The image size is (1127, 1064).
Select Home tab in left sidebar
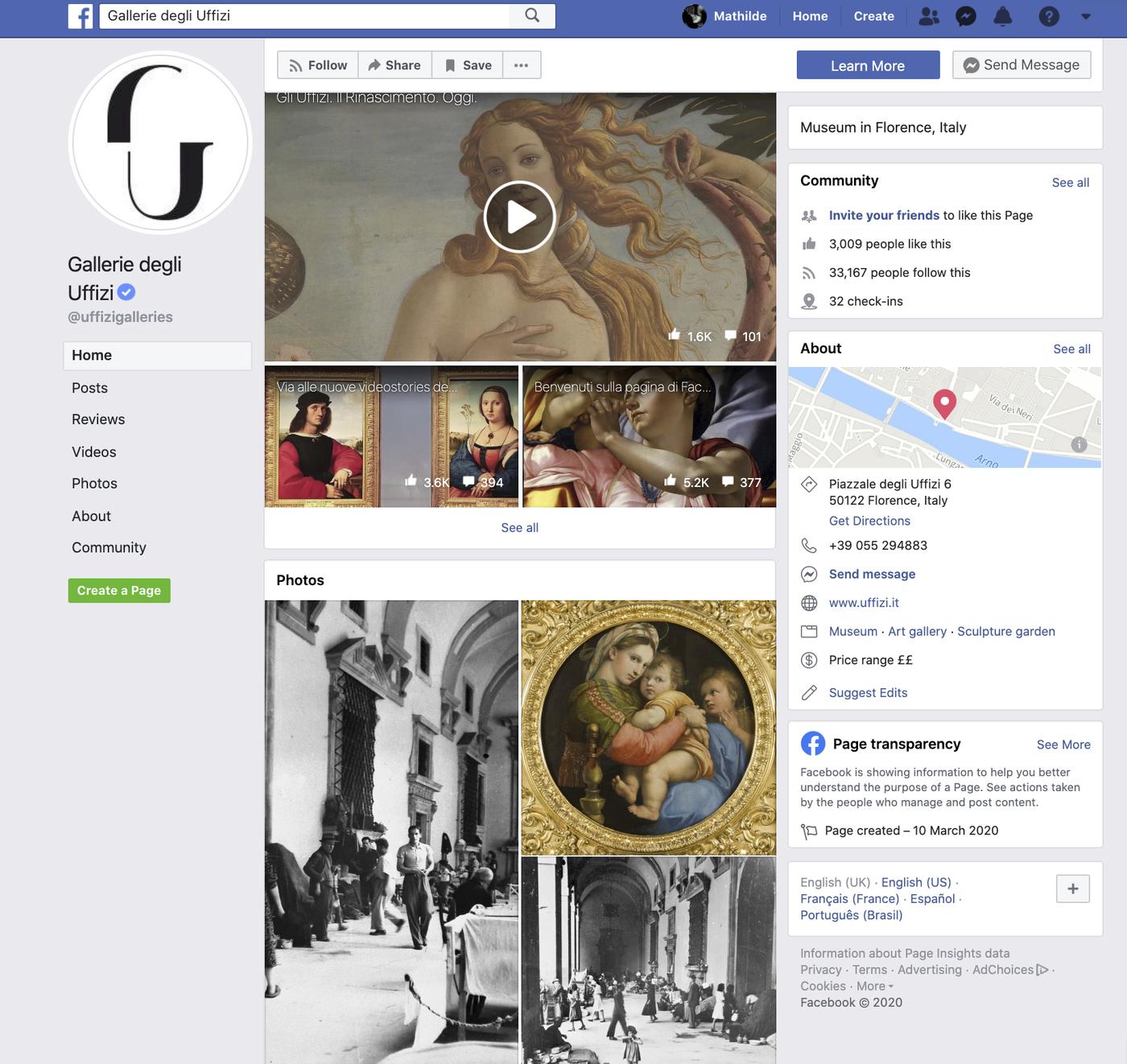[158, 355]
